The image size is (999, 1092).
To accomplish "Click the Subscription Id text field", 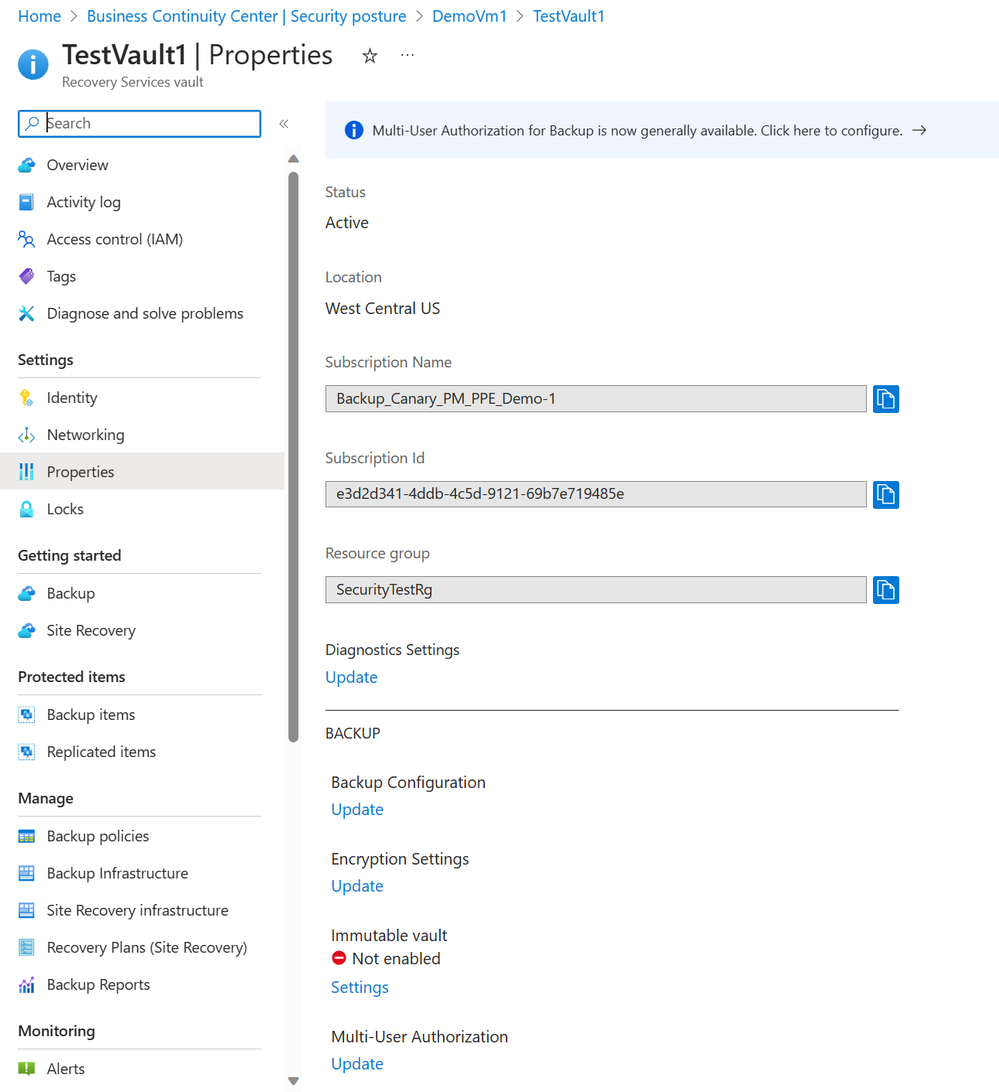I will 596,494.
